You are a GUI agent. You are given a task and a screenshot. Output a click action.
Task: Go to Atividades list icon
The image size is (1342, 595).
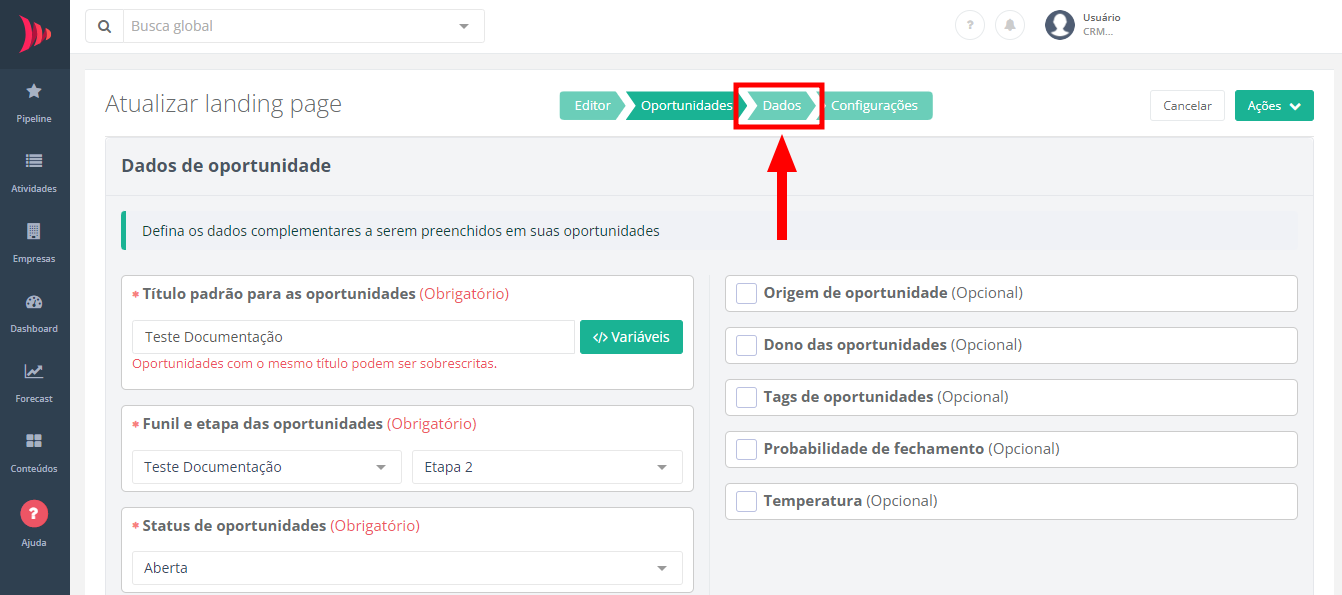point(34,161)
